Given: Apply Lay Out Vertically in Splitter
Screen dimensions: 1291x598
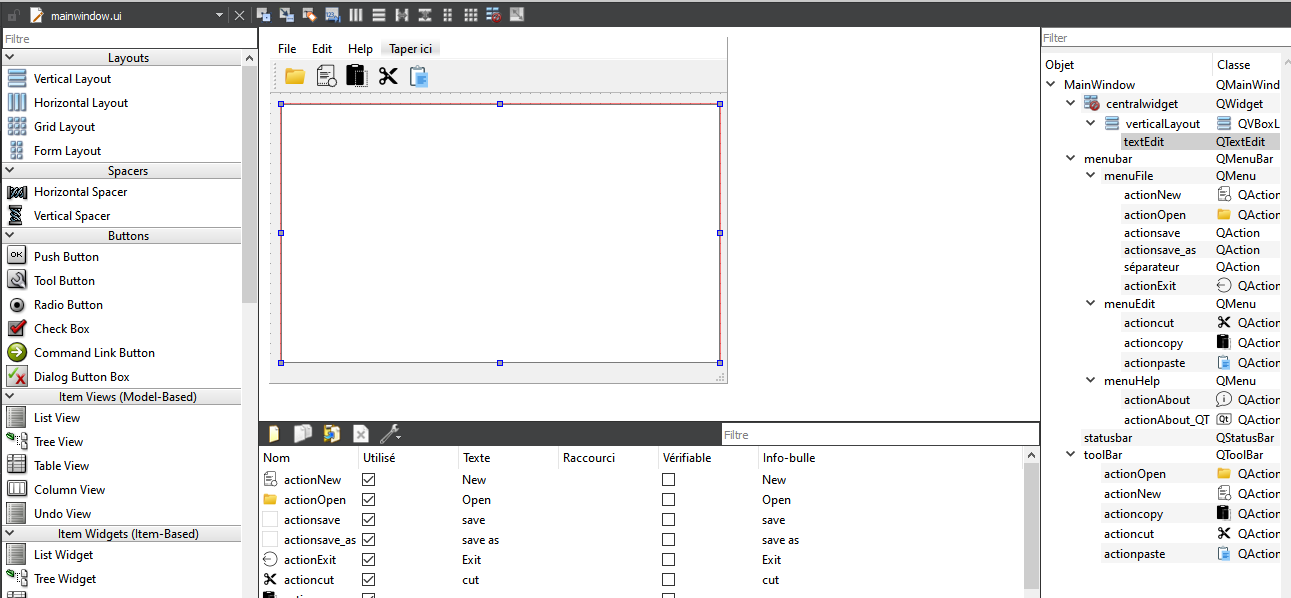Looking at the screenshot, I should click(x=425, y=15).
